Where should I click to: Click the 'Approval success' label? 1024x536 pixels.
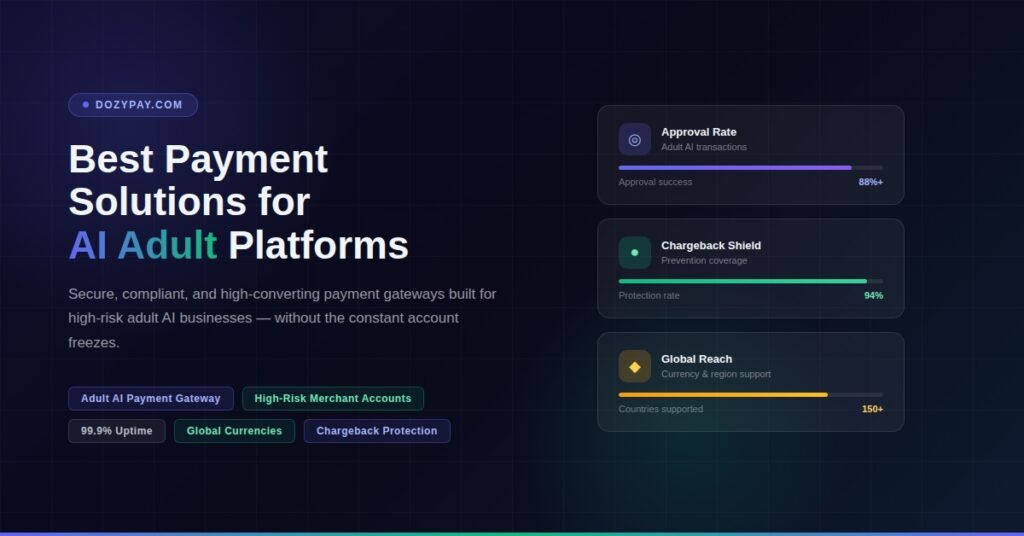click(655, 182)
